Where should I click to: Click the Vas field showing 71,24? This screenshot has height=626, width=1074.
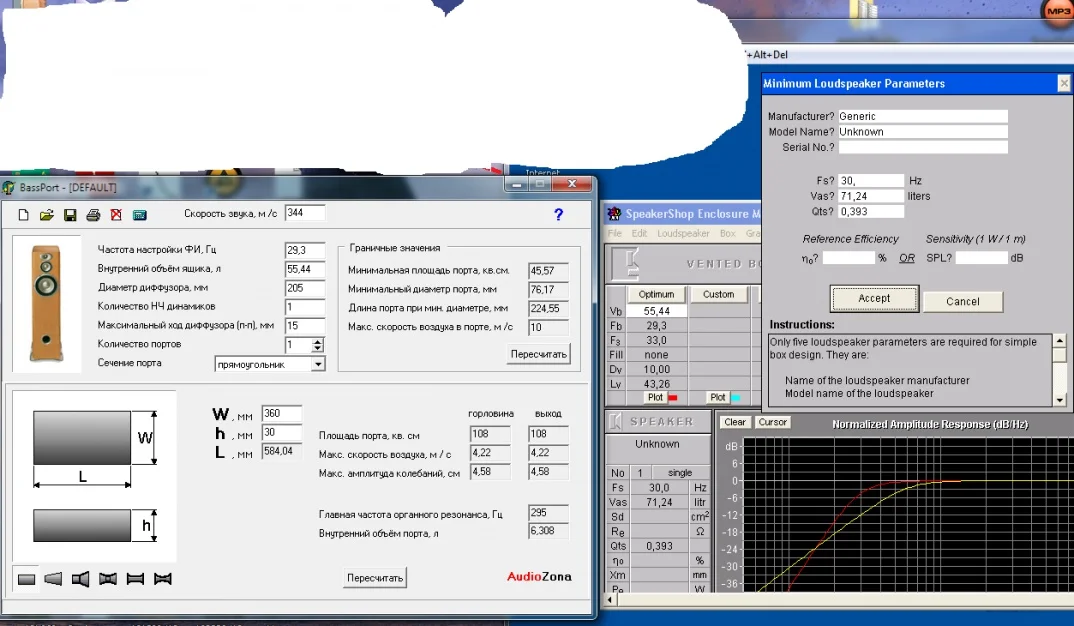(871, 196)
